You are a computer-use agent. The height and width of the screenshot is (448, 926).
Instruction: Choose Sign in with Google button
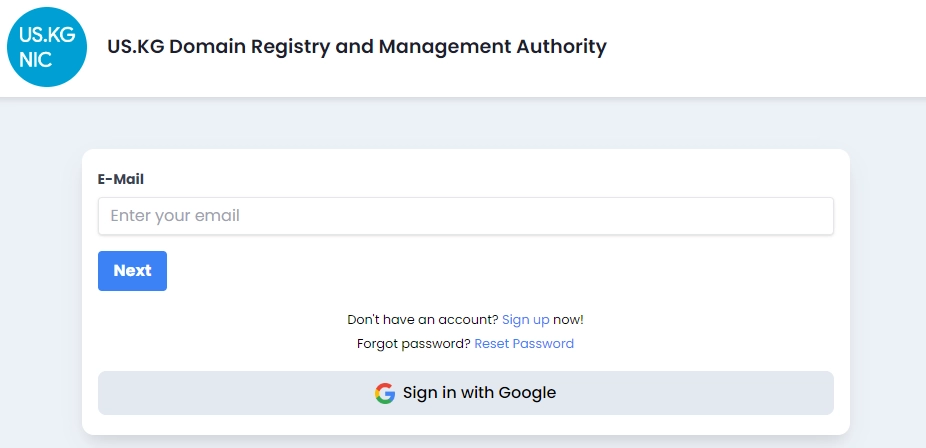point(465,393)
